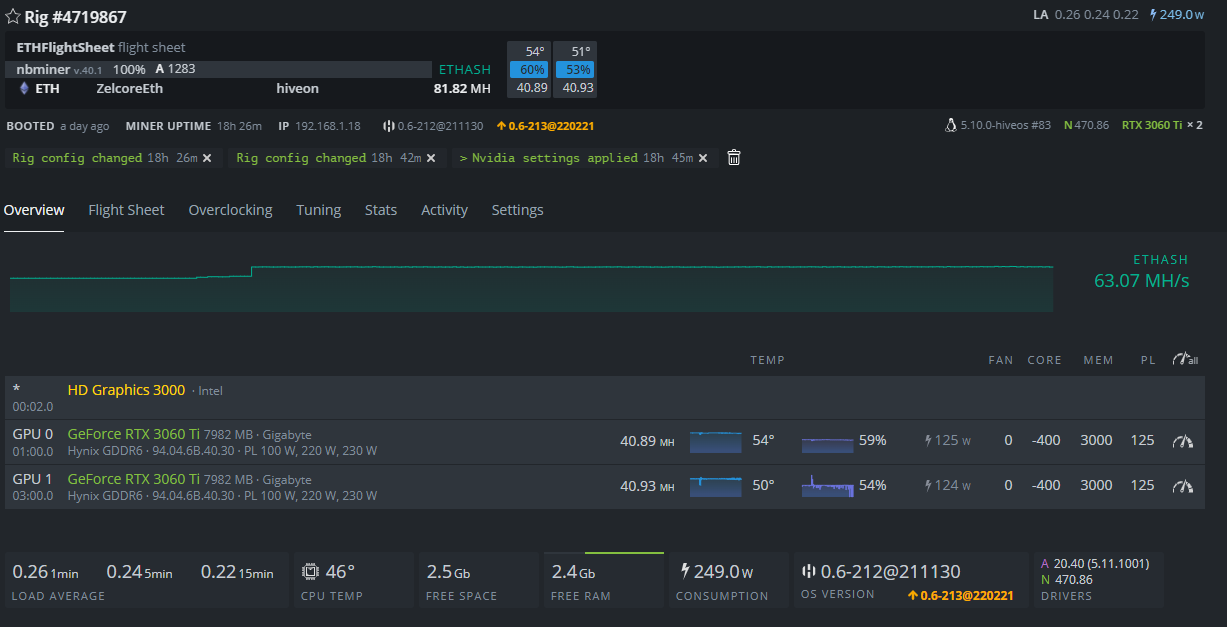The width and height of the screenshot is (1227, 627).
Task: Switch to the Flight Sheet tab
Action: 126,210
